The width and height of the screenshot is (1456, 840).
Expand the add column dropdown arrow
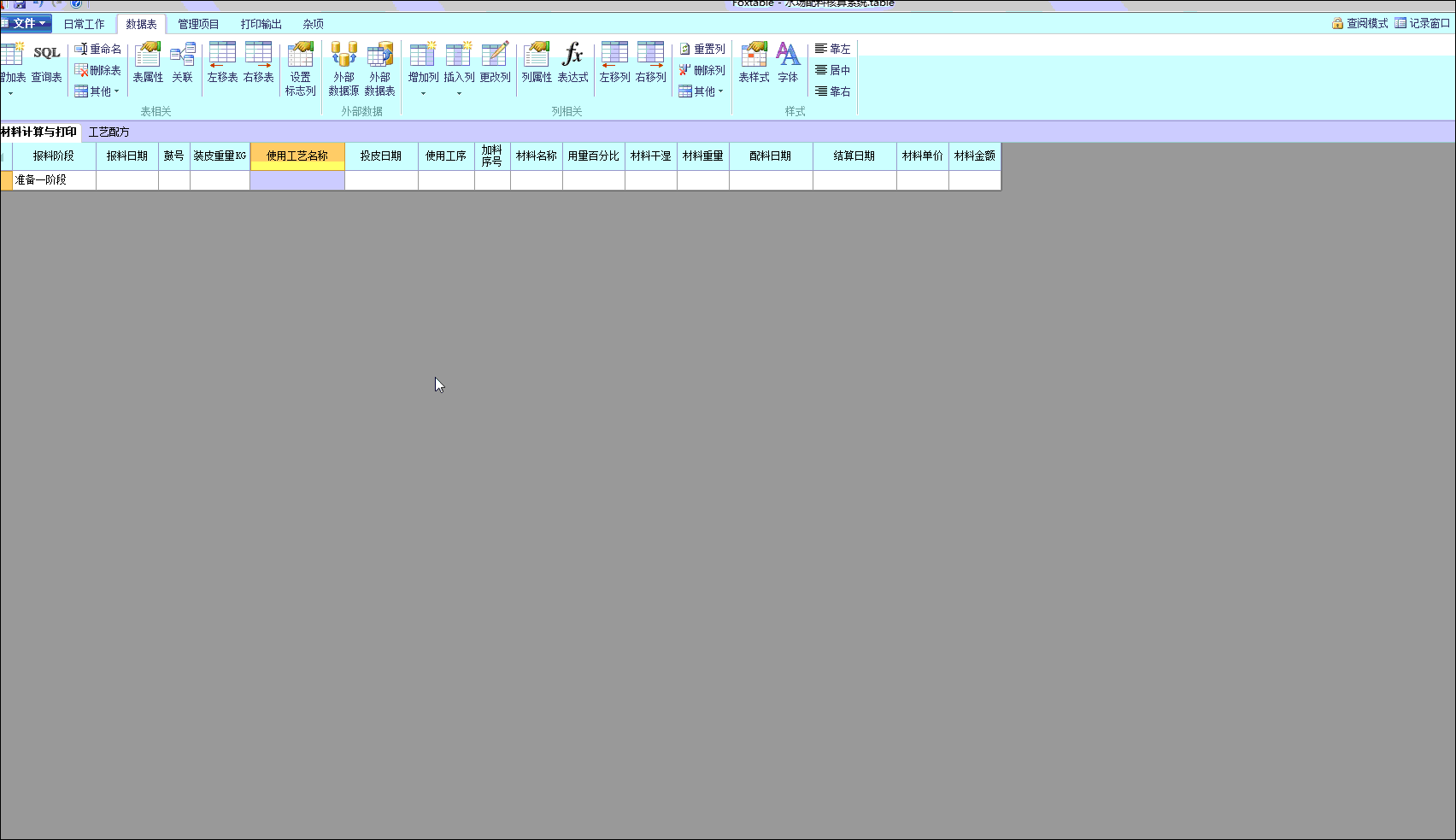pos(423,93)
